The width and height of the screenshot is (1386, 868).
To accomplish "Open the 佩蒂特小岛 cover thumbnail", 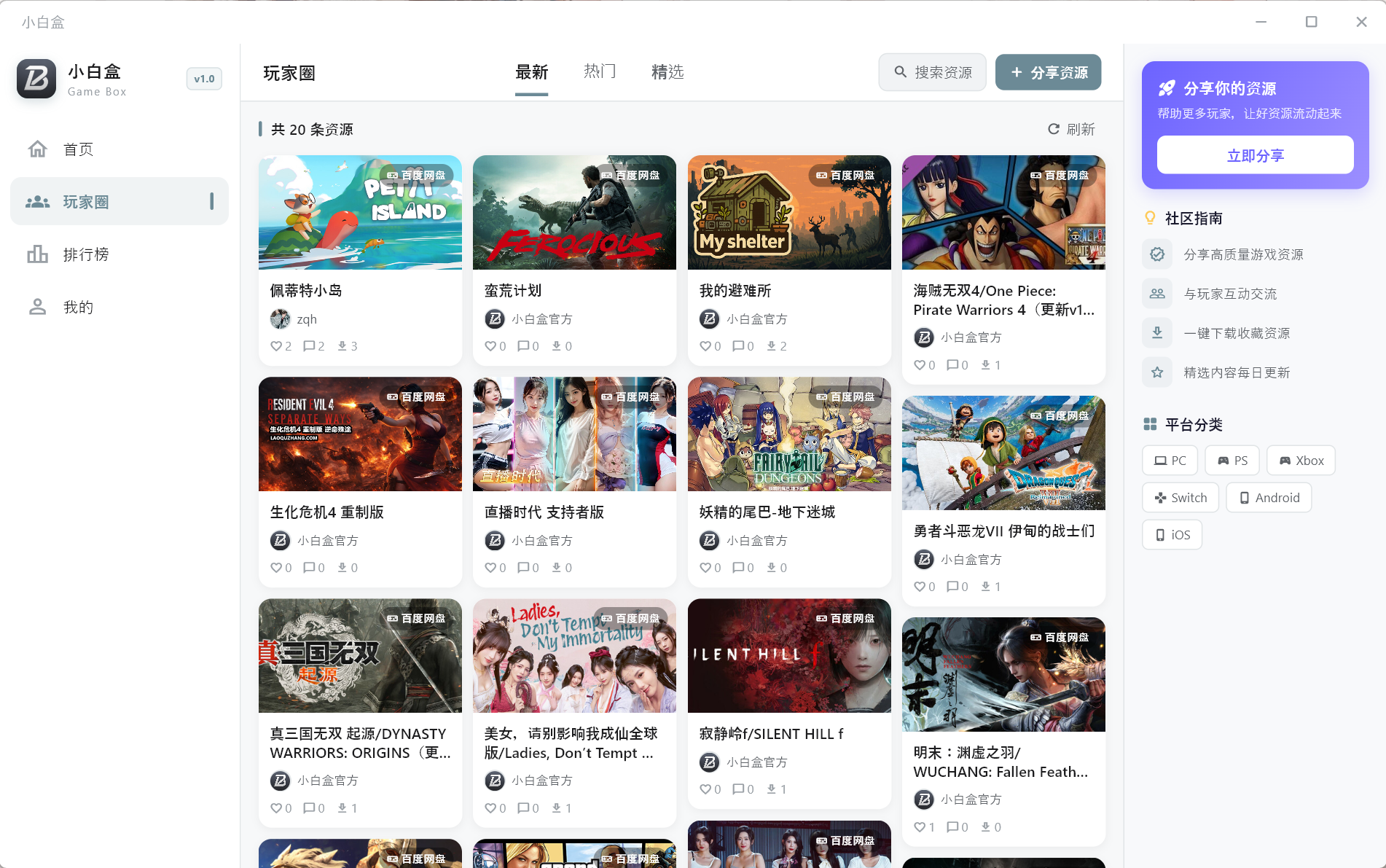I will 359,212.
